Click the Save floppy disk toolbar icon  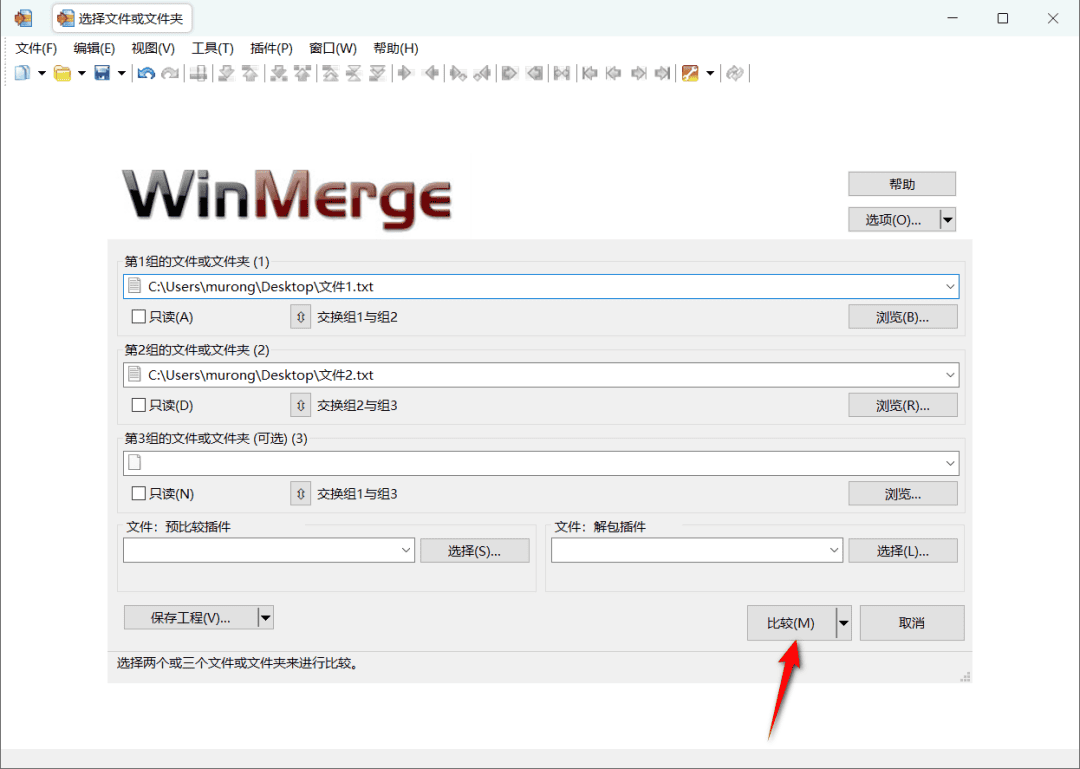102,72
